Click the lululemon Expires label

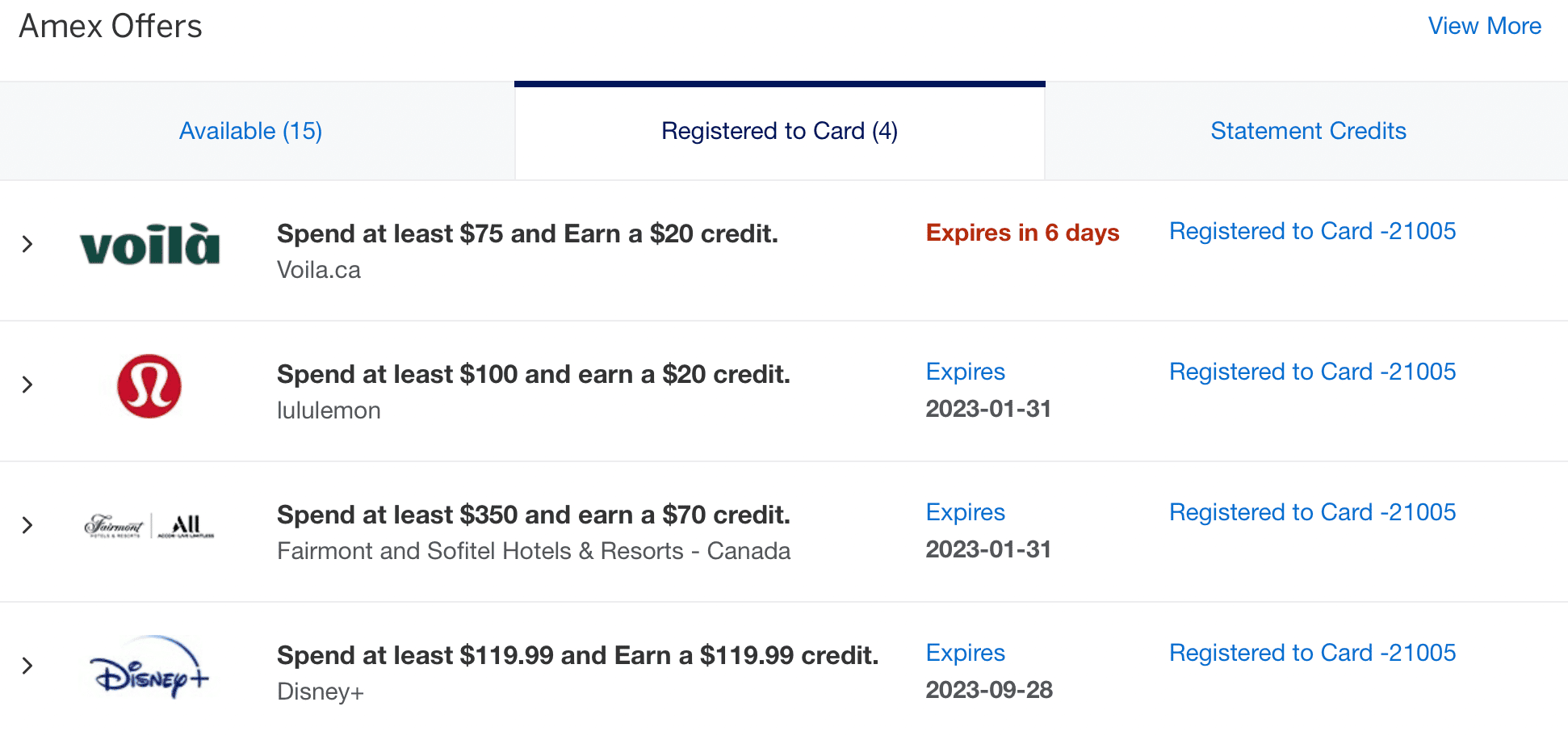tap(965, 372)
